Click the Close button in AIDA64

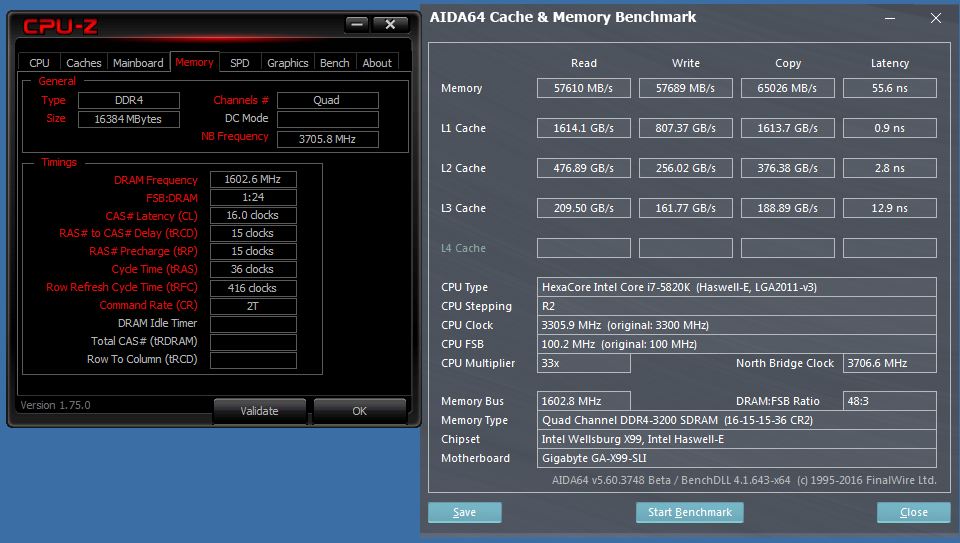point(913,512)
